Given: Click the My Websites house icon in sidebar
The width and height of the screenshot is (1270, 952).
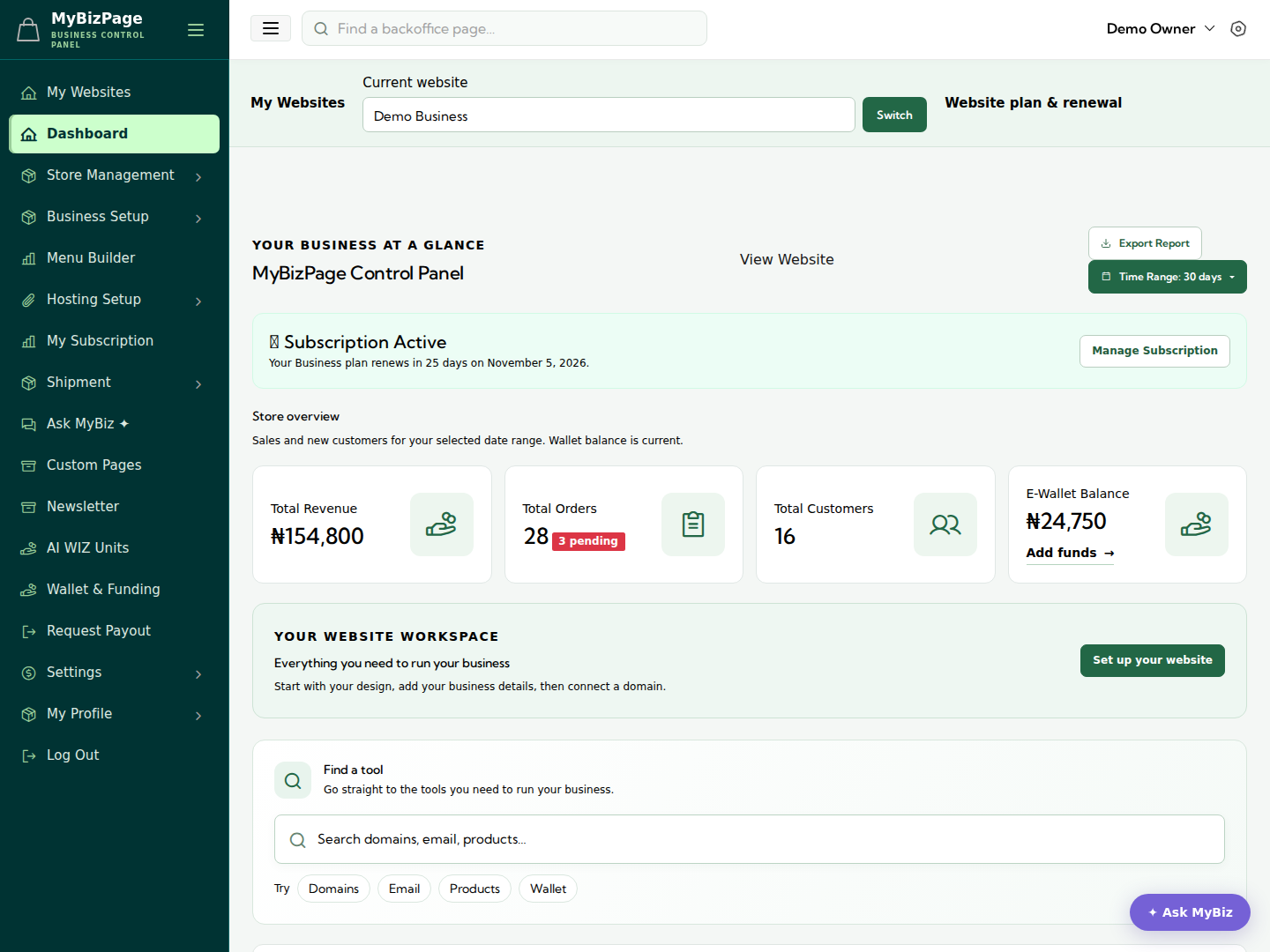Looking at the screenshot, I should click(x=29, y=93).
